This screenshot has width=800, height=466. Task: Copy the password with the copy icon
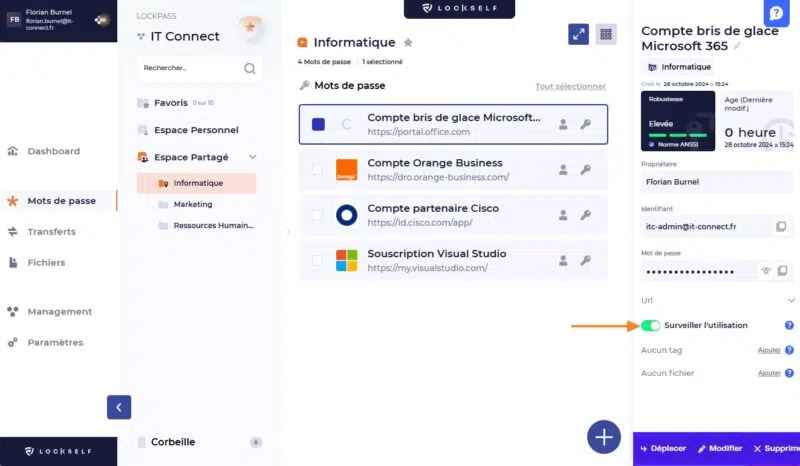[782, 271]
